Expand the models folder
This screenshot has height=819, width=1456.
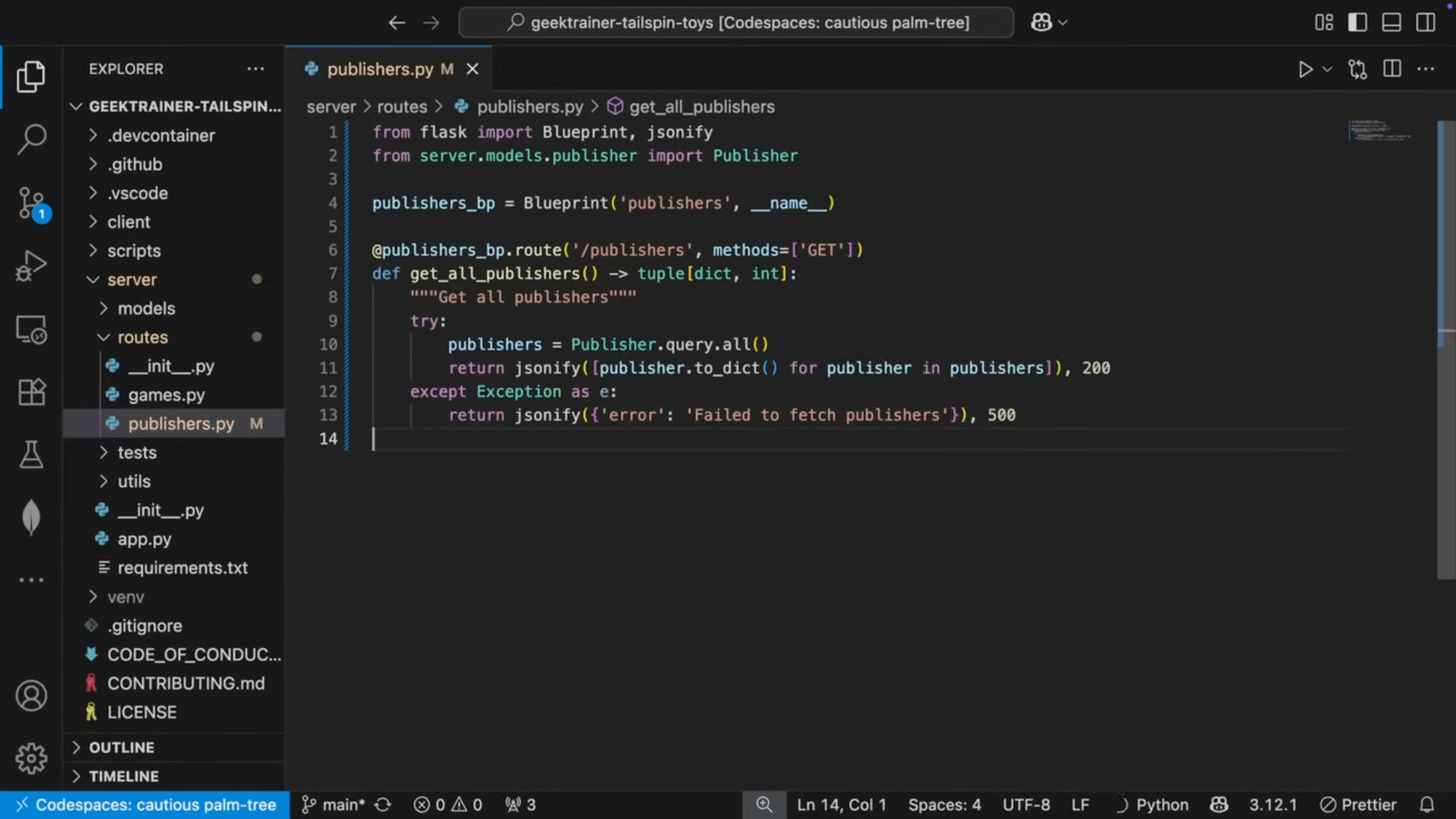(x=146, y=309)
